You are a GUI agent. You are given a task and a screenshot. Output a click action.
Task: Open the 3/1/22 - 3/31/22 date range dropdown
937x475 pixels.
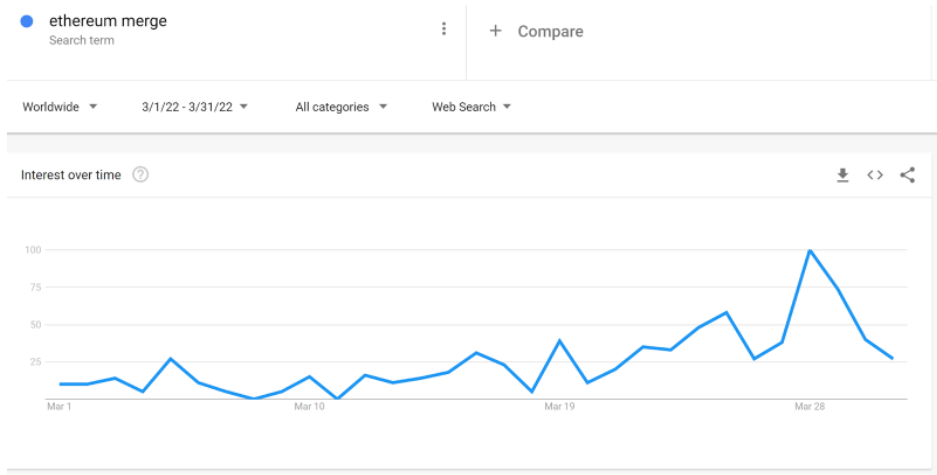point(195,107)
